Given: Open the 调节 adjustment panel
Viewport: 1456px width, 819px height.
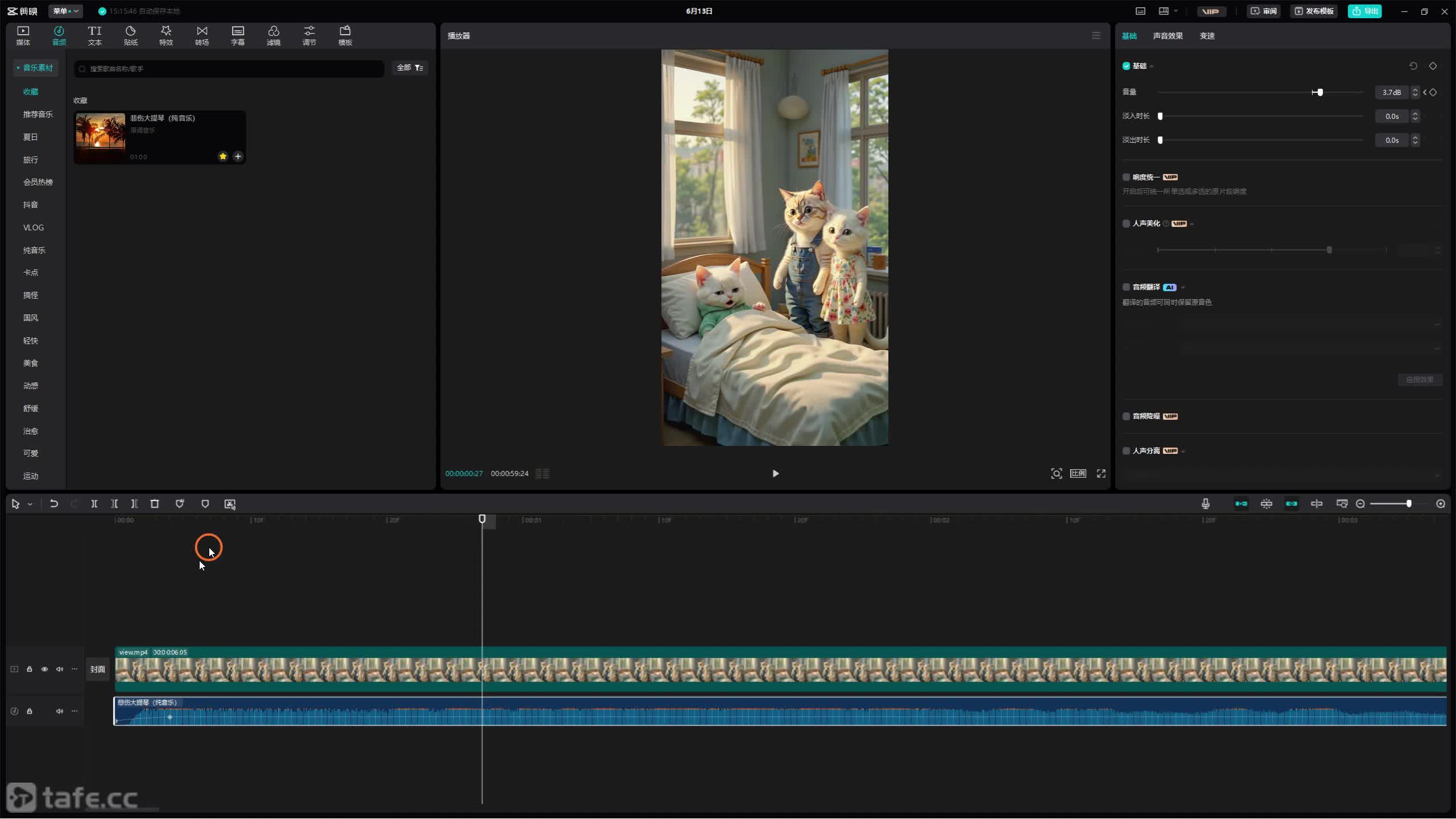Looking at the screenshot, I should [309, 35].
